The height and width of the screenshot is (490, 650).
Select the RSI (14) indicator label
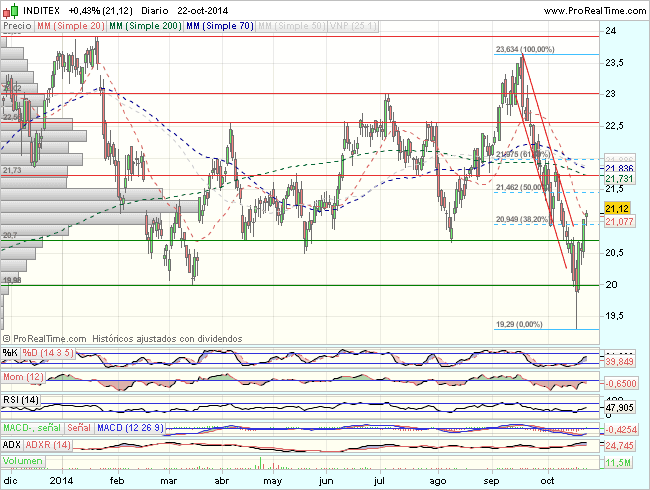pos(21,400)
